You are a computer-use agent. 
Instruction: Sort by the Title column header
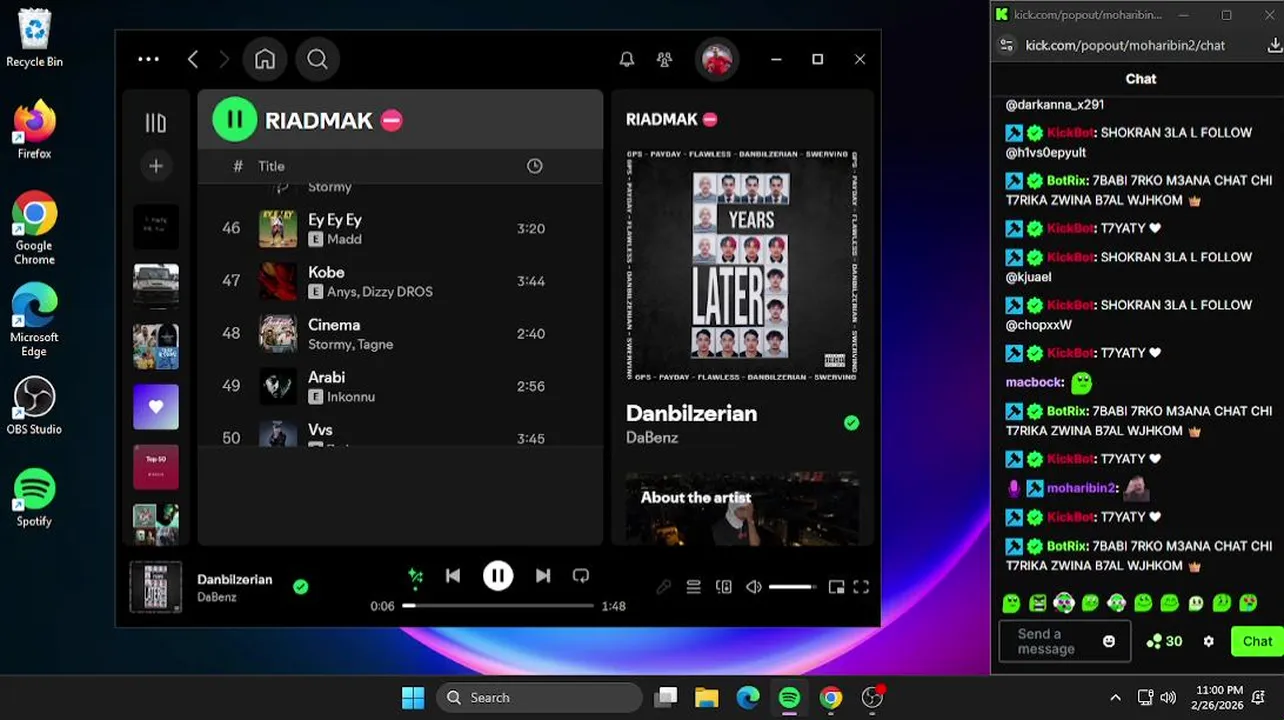point(271,166)
